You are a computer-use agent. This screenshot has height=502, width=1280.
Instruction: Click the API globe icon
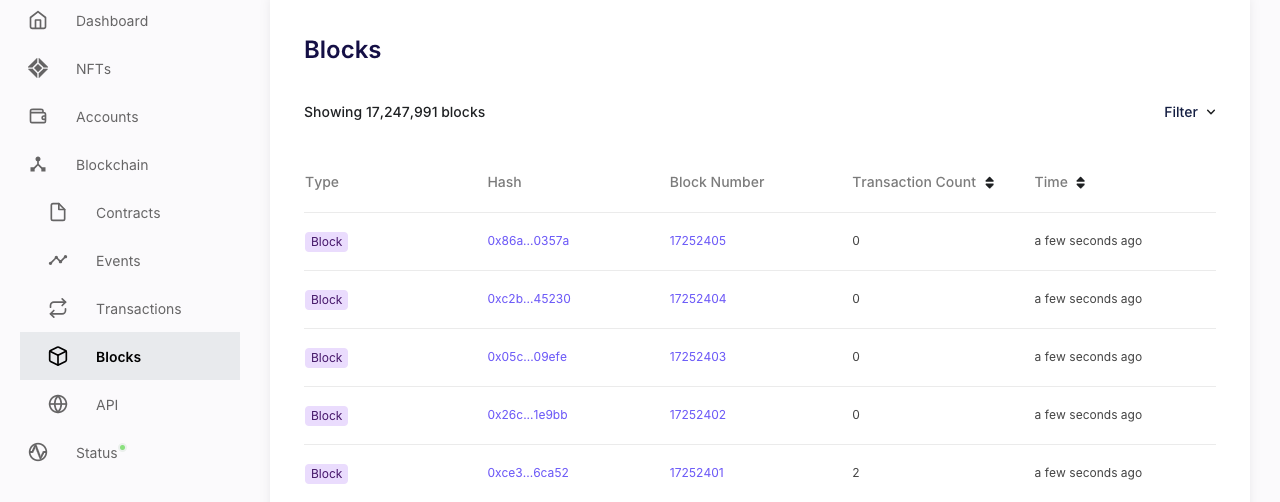[58, 404]
